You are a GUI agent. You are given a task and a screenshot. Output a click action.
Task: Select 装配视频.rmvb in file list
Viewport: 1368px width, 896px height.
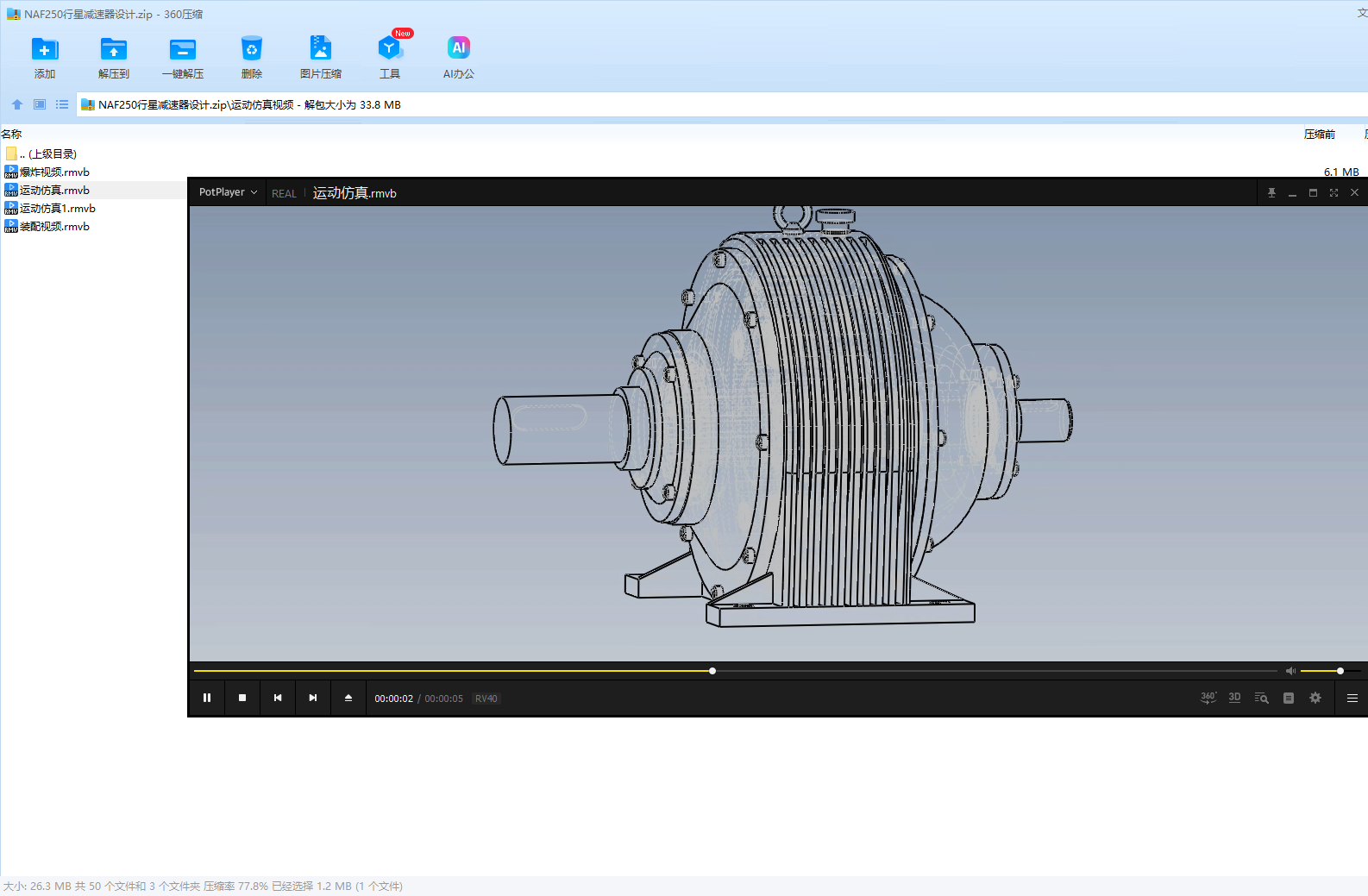[54, 227]
